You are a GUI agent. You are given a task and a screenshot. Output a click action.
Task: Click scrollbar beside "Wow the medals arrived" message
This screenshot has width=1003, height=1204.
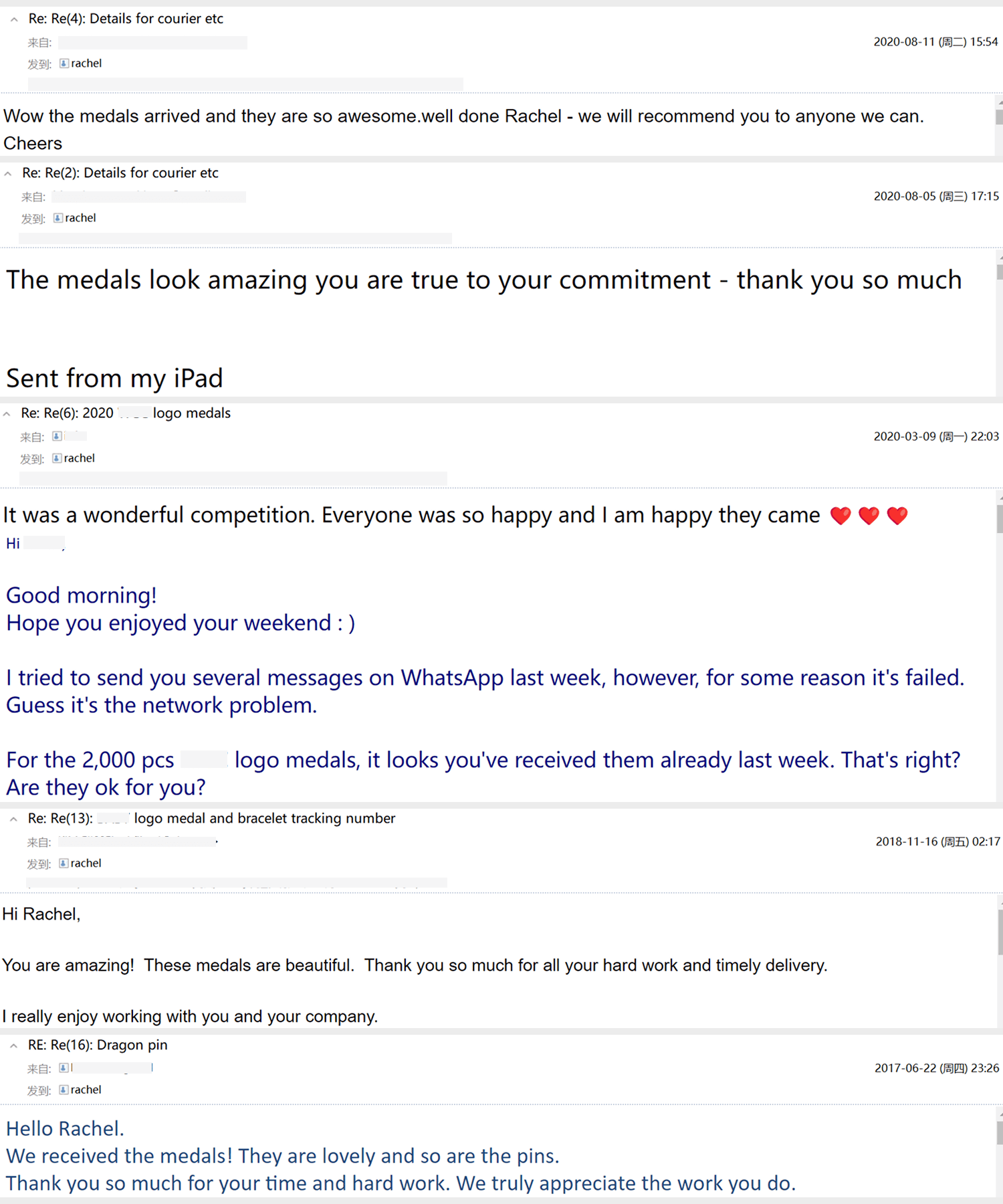(999, 117)
